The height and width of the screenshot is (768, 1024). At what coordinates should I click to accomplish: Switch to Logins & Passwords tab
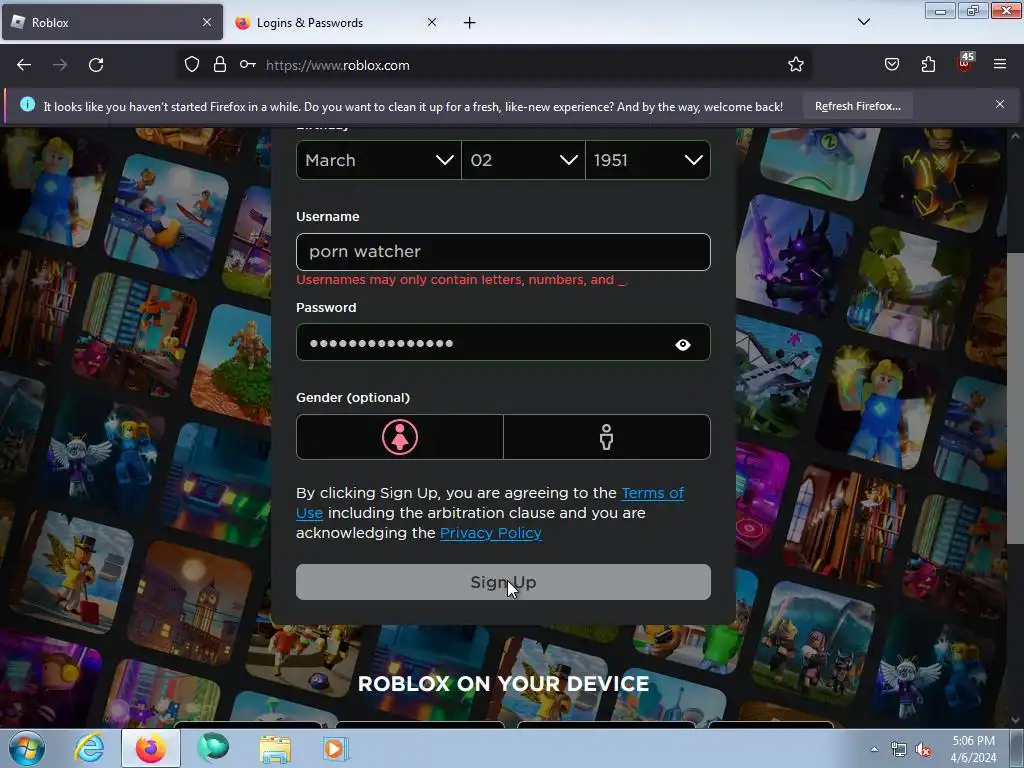[337, 22]
